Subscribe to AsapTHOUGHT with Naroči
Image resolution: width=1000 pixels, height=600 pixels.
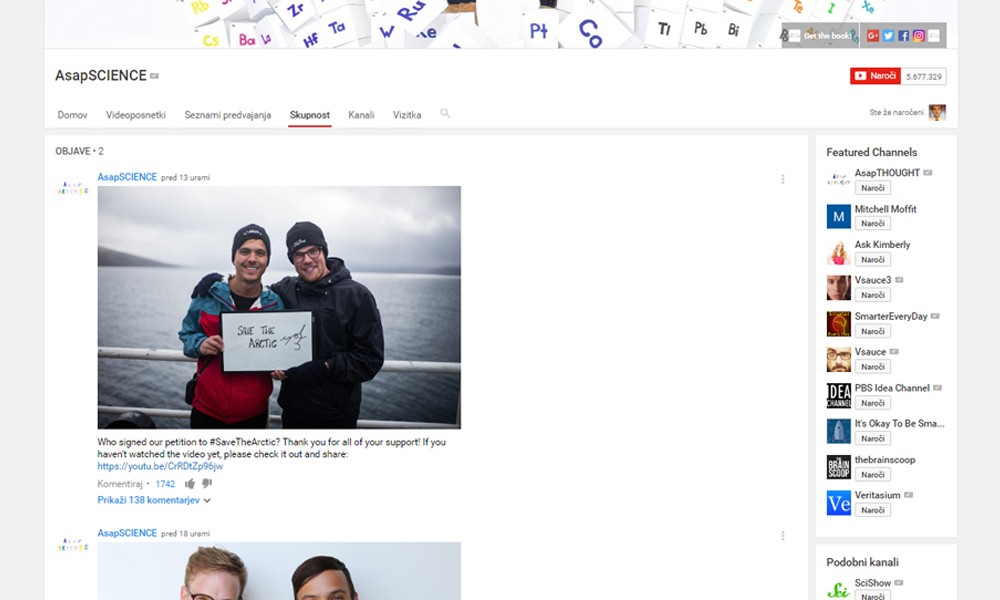coord(872,188)
